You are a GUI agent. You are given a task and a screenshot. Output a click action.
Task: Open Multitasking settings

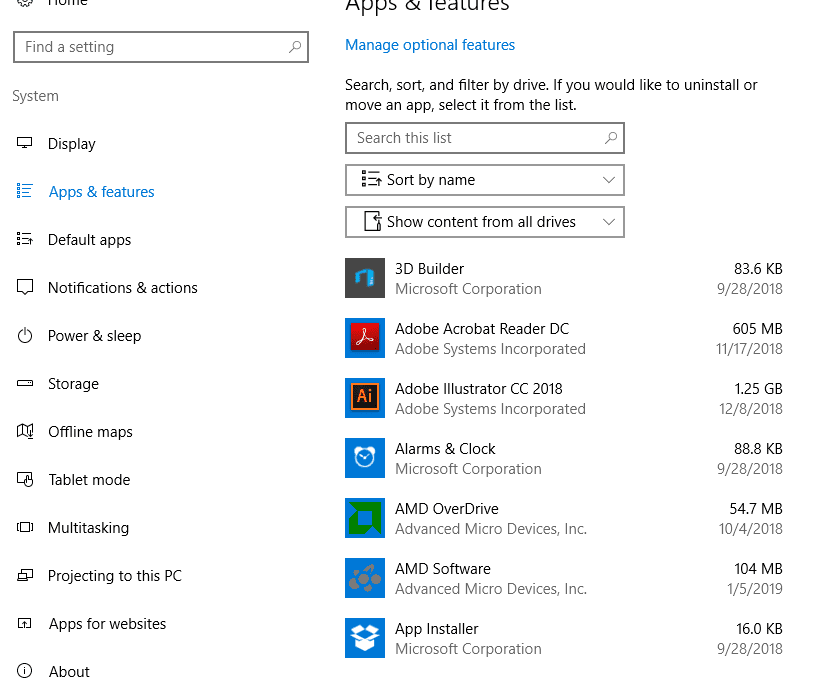tap(88, 528)
